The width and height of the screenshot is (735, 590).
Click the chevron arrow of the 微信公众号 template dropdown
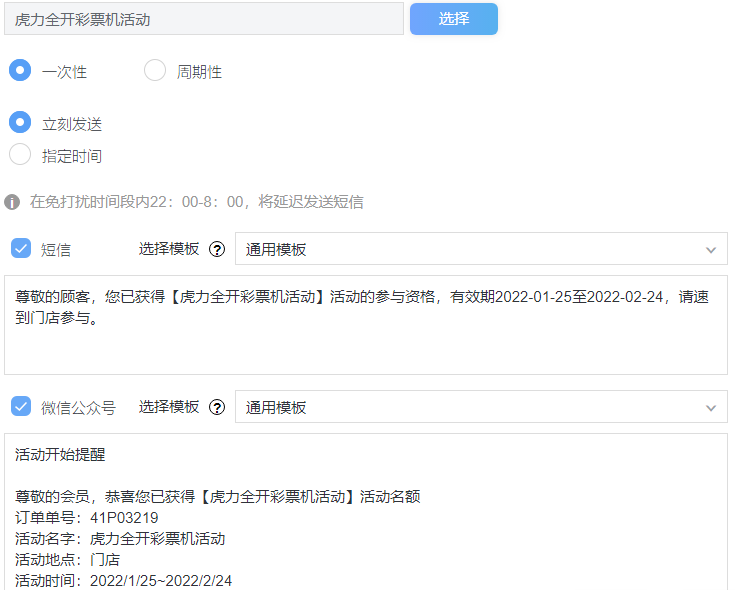[711, 408]
